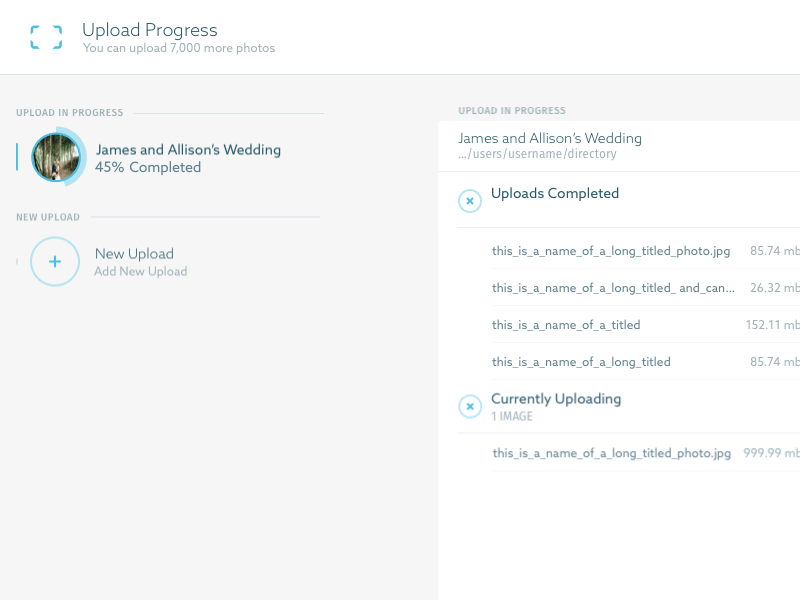Cancel Currently Uploading via its X icon
The width and height of the screenshot is (800, 600).
(x=470, y=406)
